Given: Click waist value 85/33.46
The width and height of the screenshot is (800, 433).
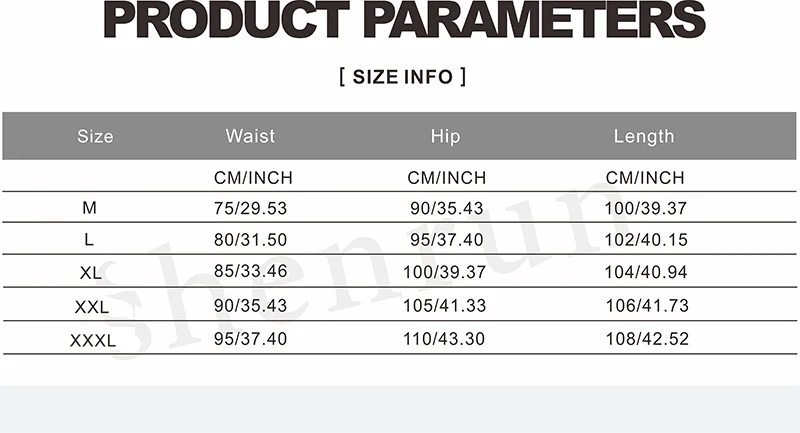Looking at the screenshot, I should pos(251,271).
